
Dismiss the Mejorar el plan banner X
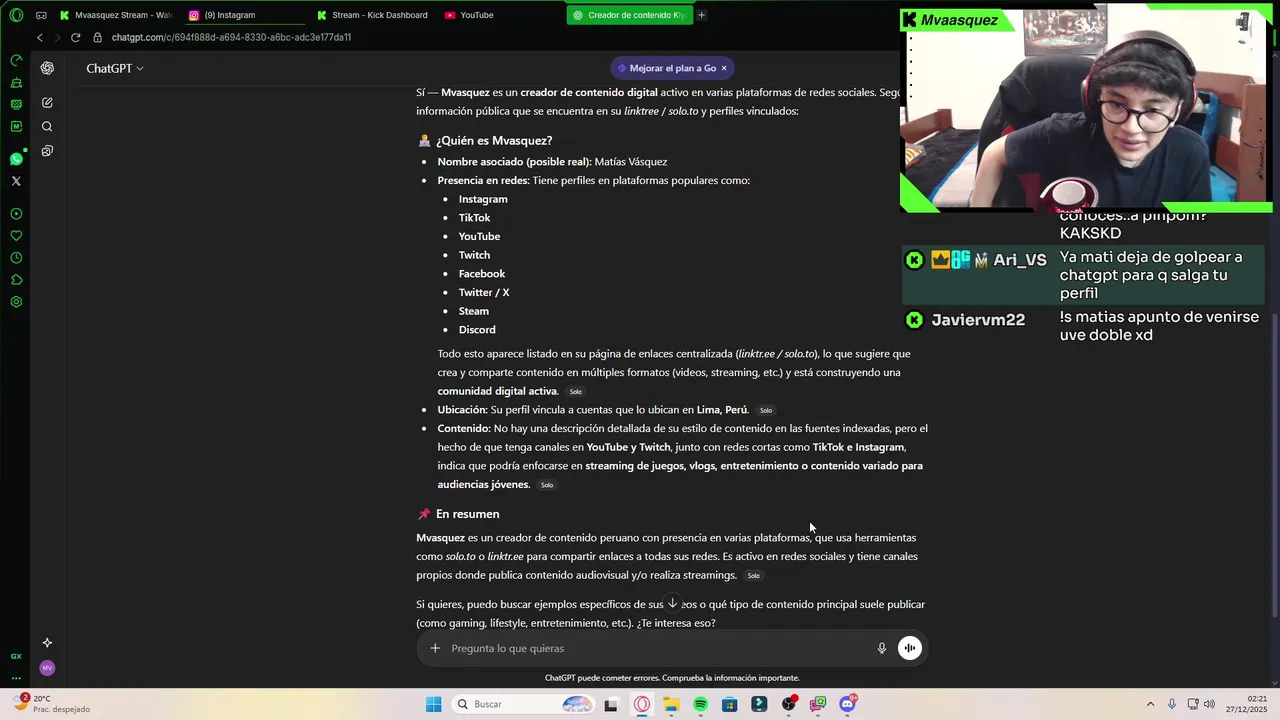point(724,68)
